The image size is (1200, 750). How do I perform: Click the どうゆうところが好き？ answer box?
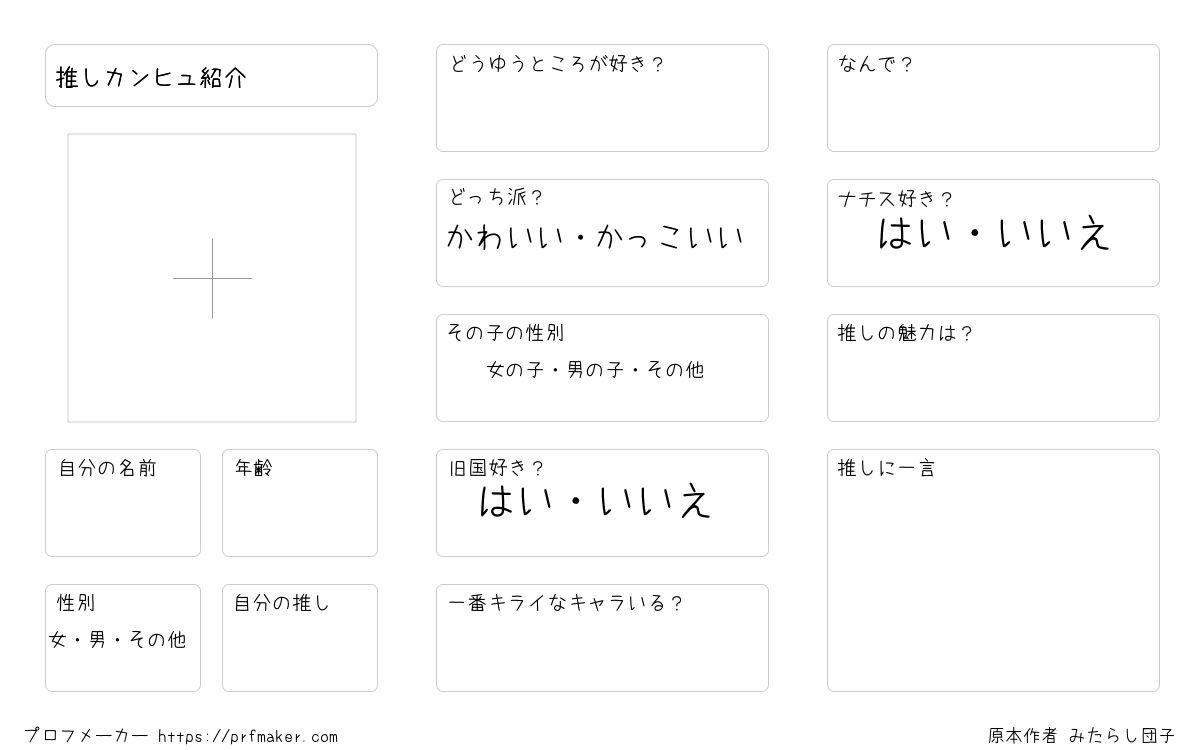pyautogui.click(x=602, y=112)
